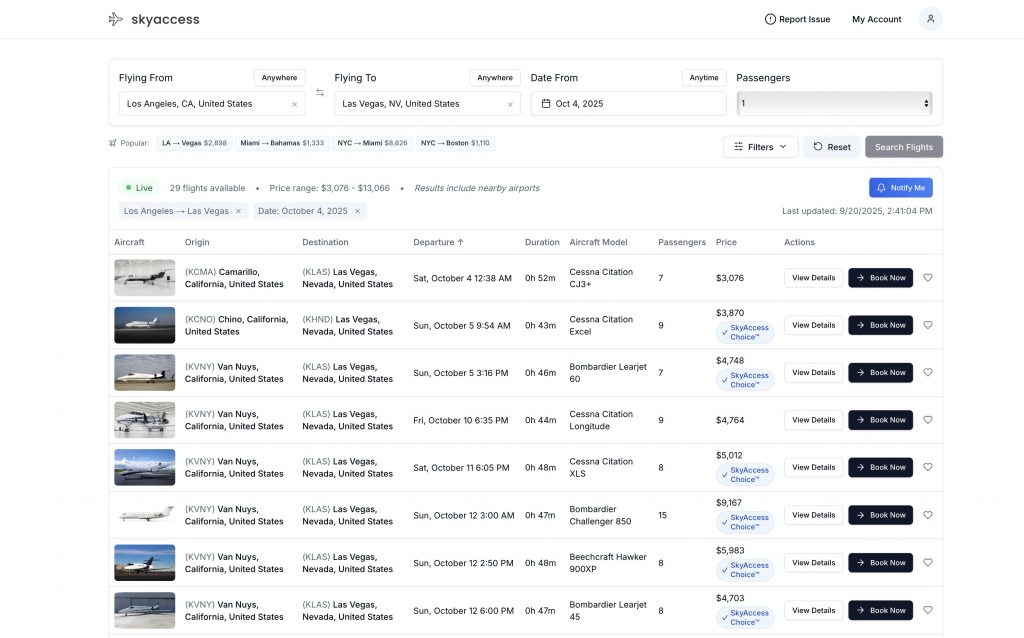
Task: Clear the Los Angeles Flying From field
Action: click(295, 104)
